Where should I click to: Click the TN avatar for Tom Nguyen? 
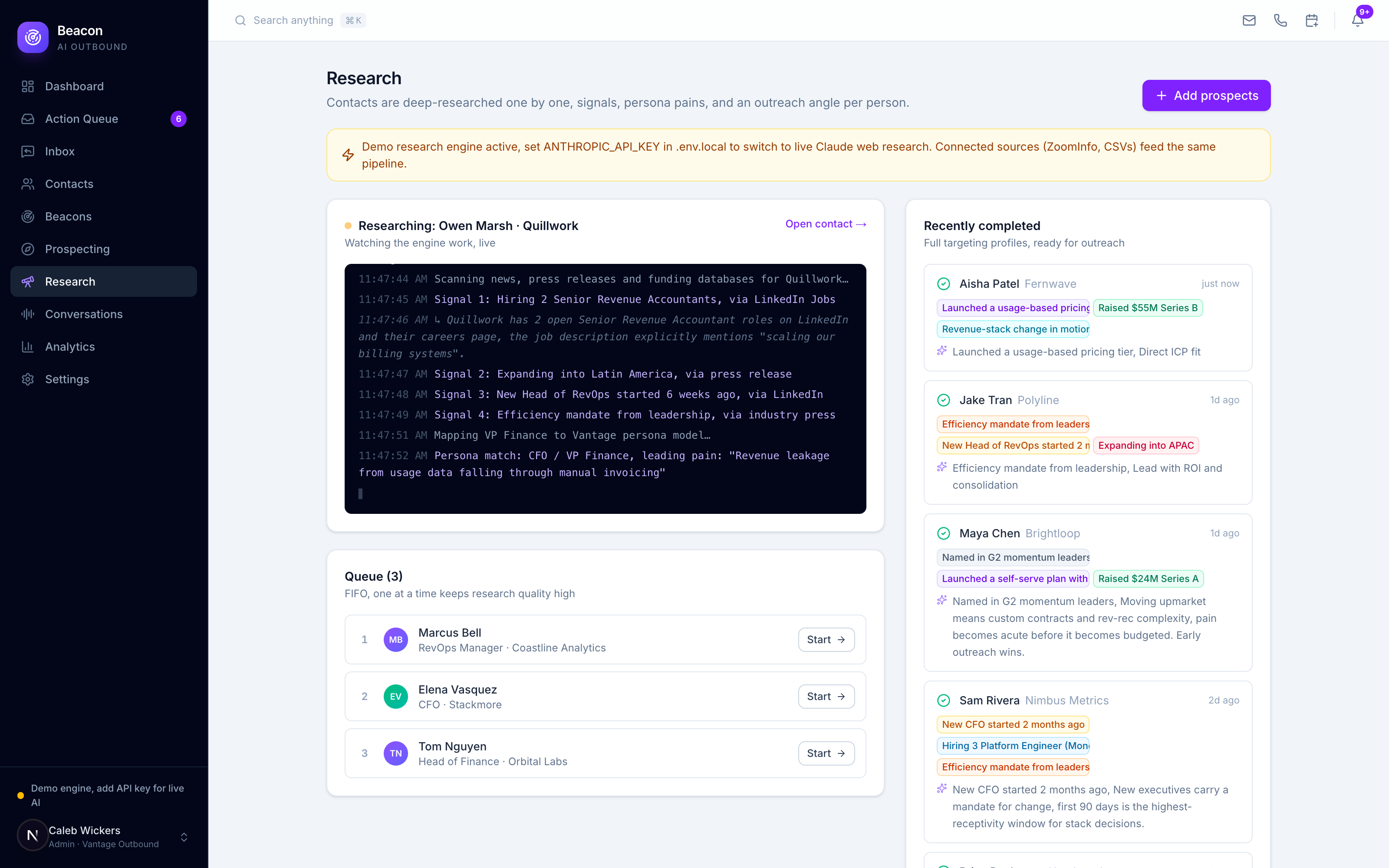click(x=395, y=753)
